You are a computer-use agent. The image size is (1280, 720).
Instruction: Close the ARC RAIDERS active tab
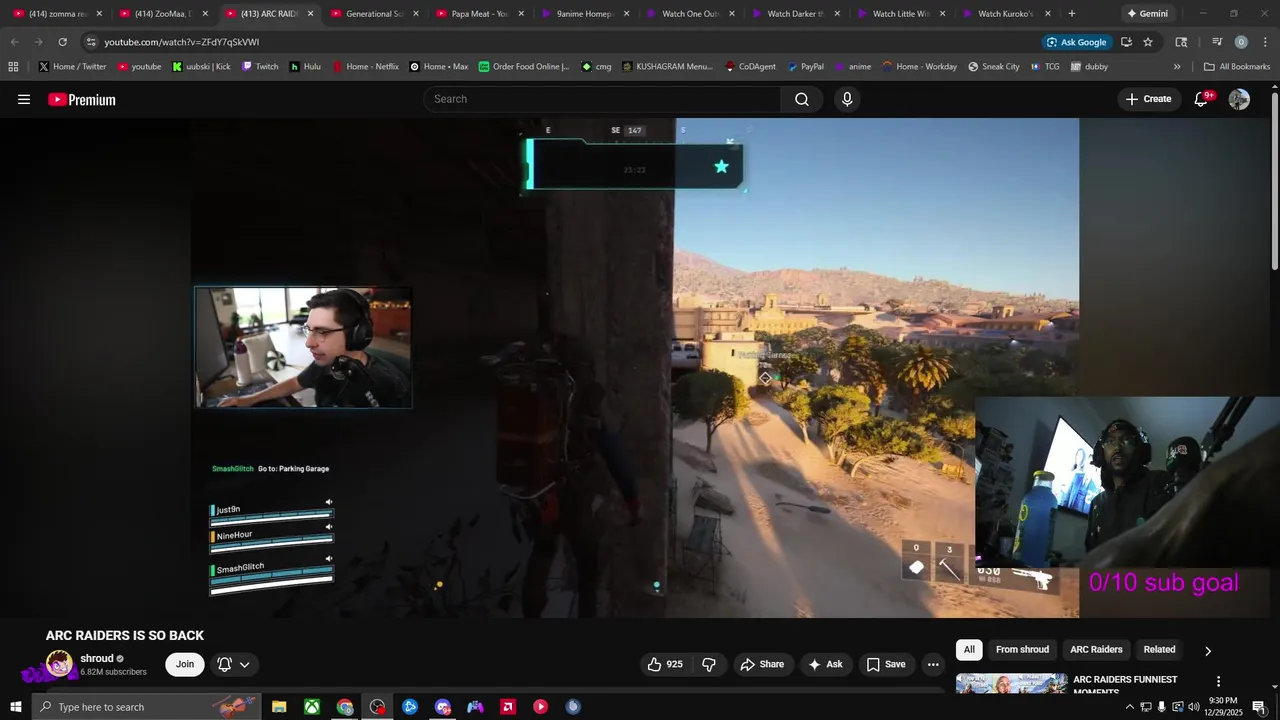tap(310, 14)
